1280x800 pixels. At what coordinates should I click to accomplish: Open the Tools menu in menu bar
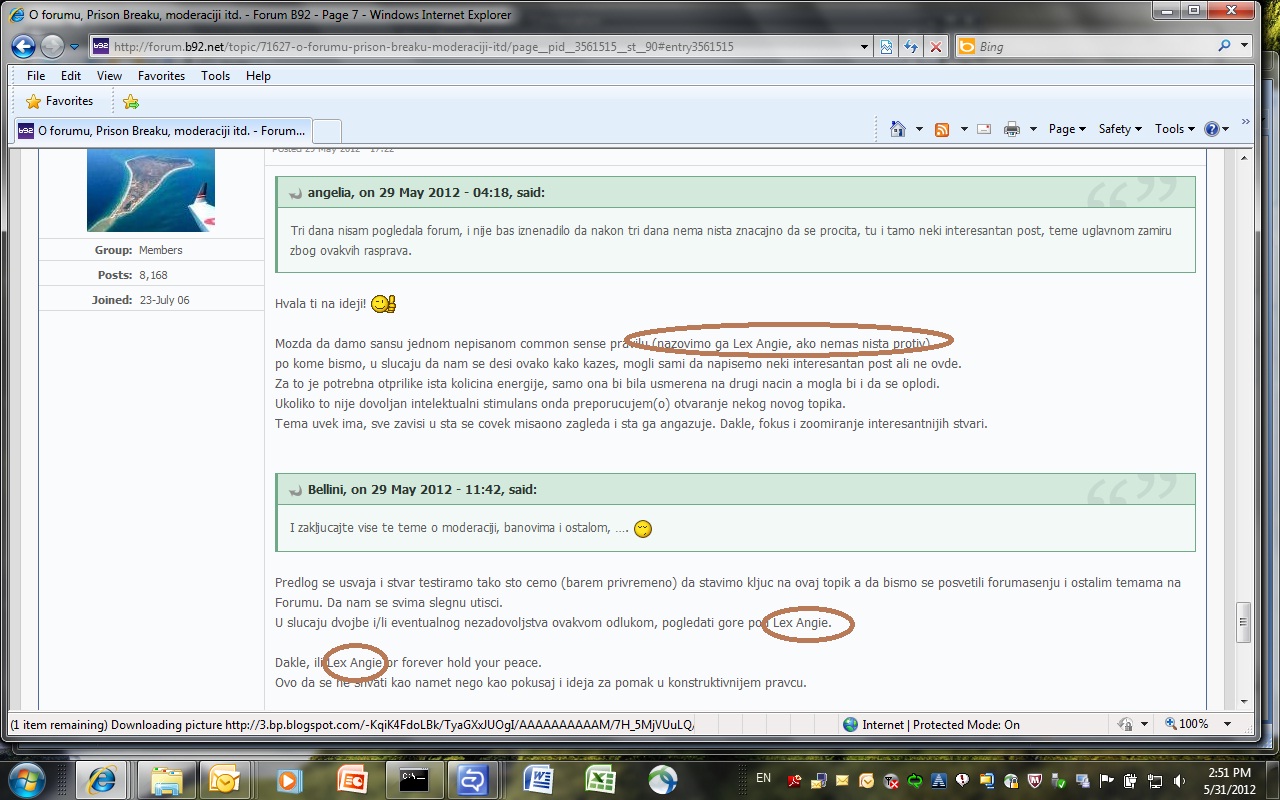point(215,76)
